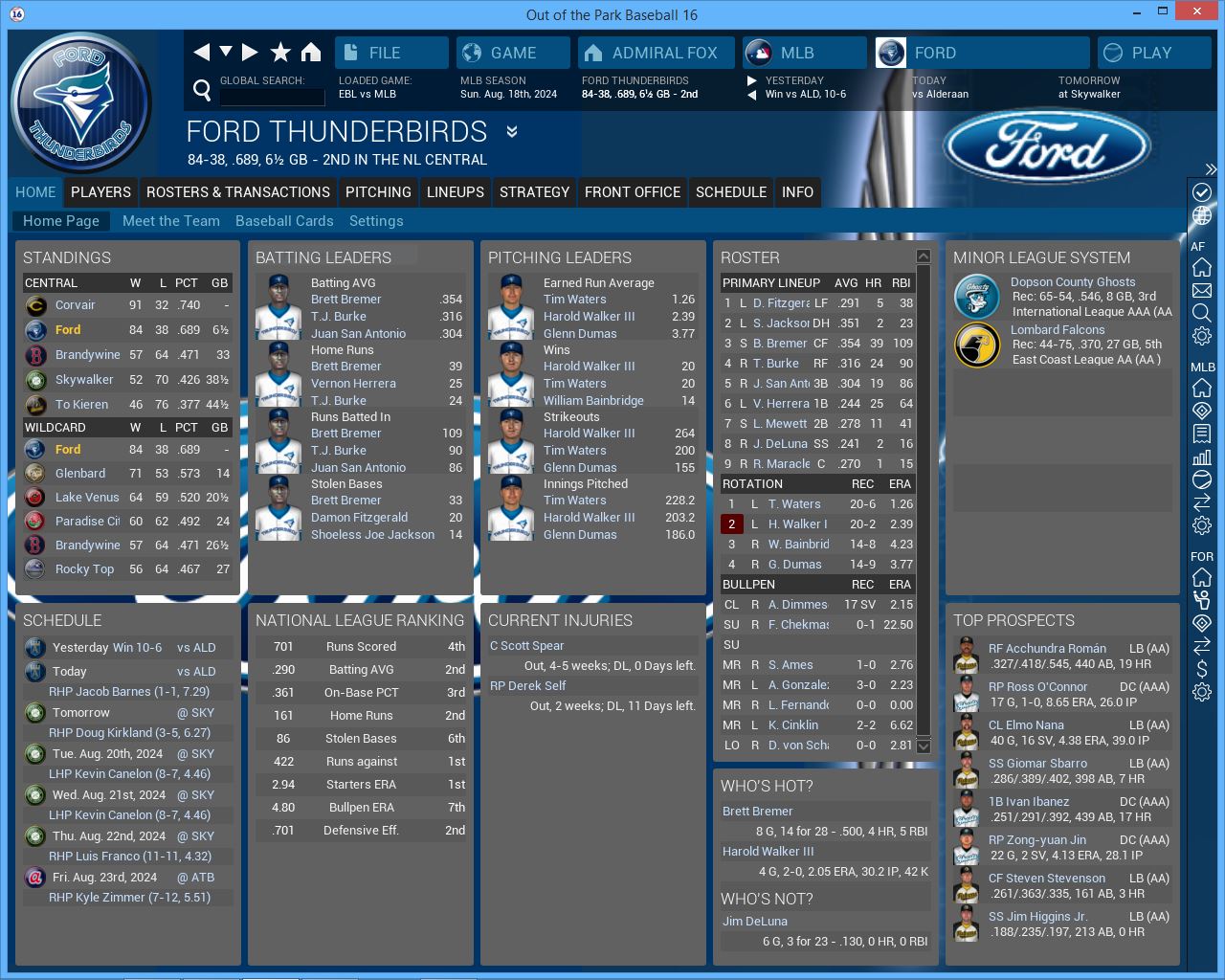Open the PITCHING tab
1225x980 pixels.
click(x=378, y=192)
